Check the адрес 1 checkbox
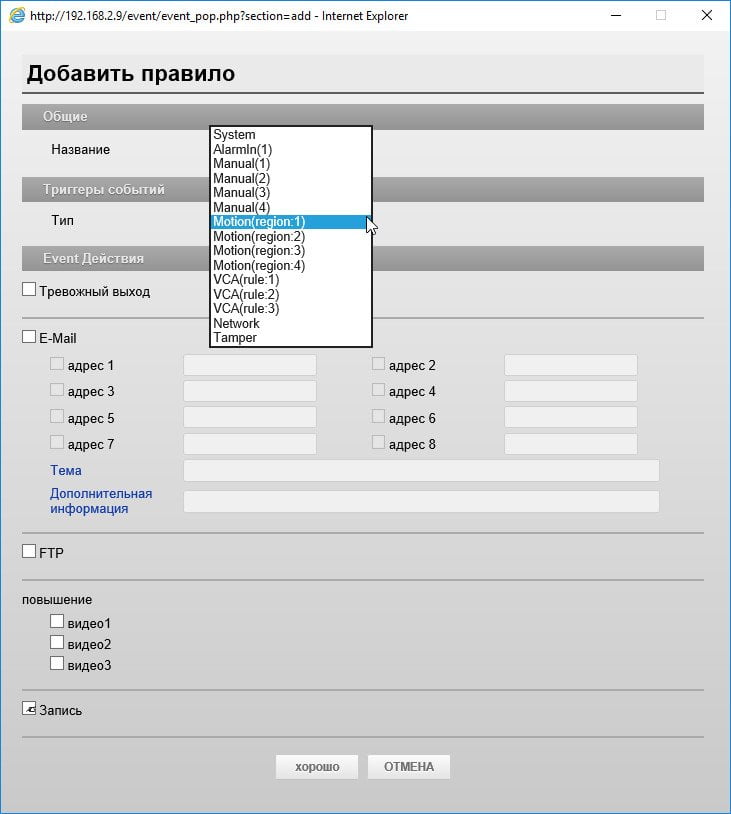This screenshot has height=814, width=731. [x=57, y=363]
